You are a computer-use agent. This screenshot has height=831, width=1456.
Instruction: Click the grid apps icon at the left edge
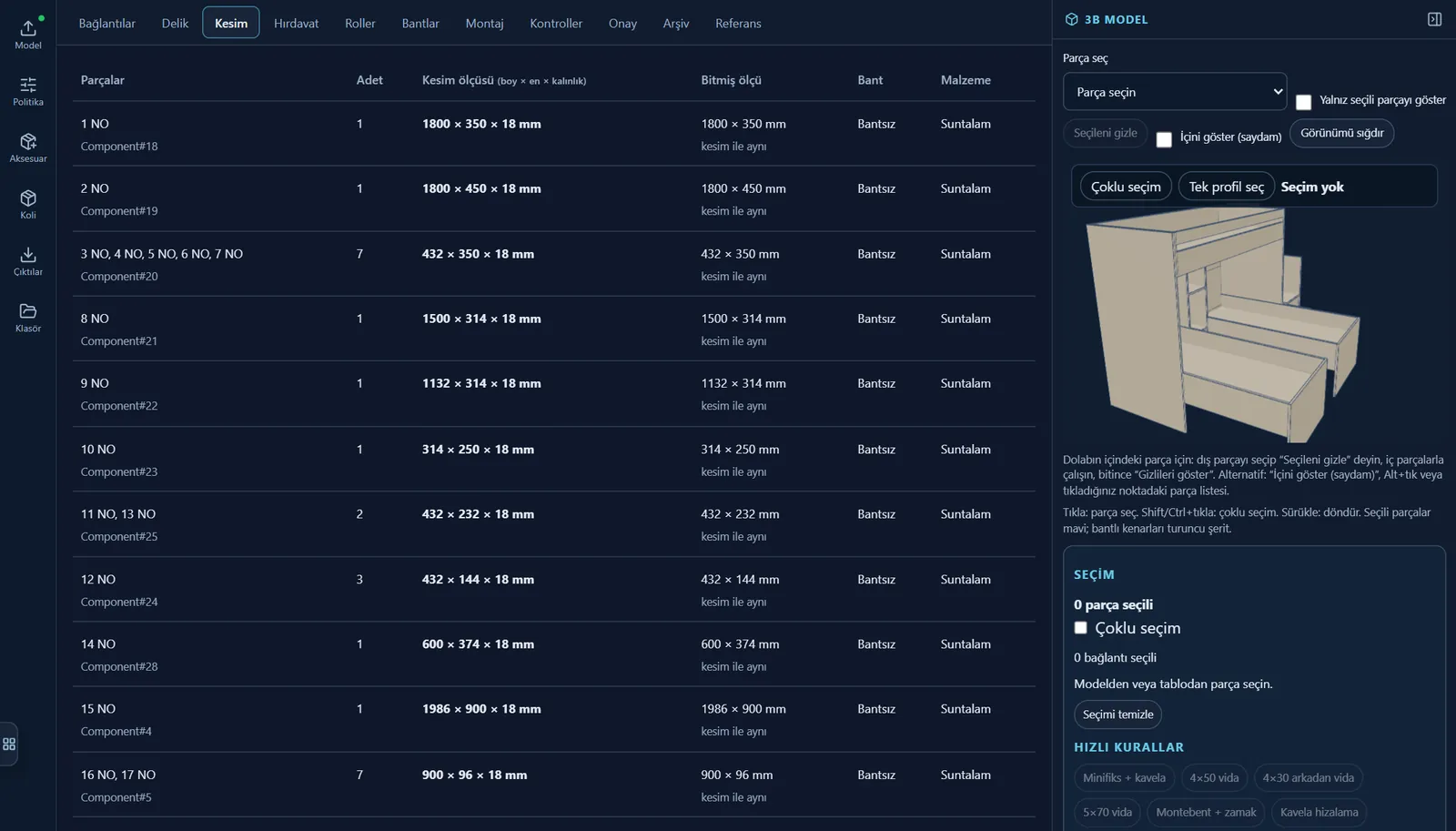(9, 744)
